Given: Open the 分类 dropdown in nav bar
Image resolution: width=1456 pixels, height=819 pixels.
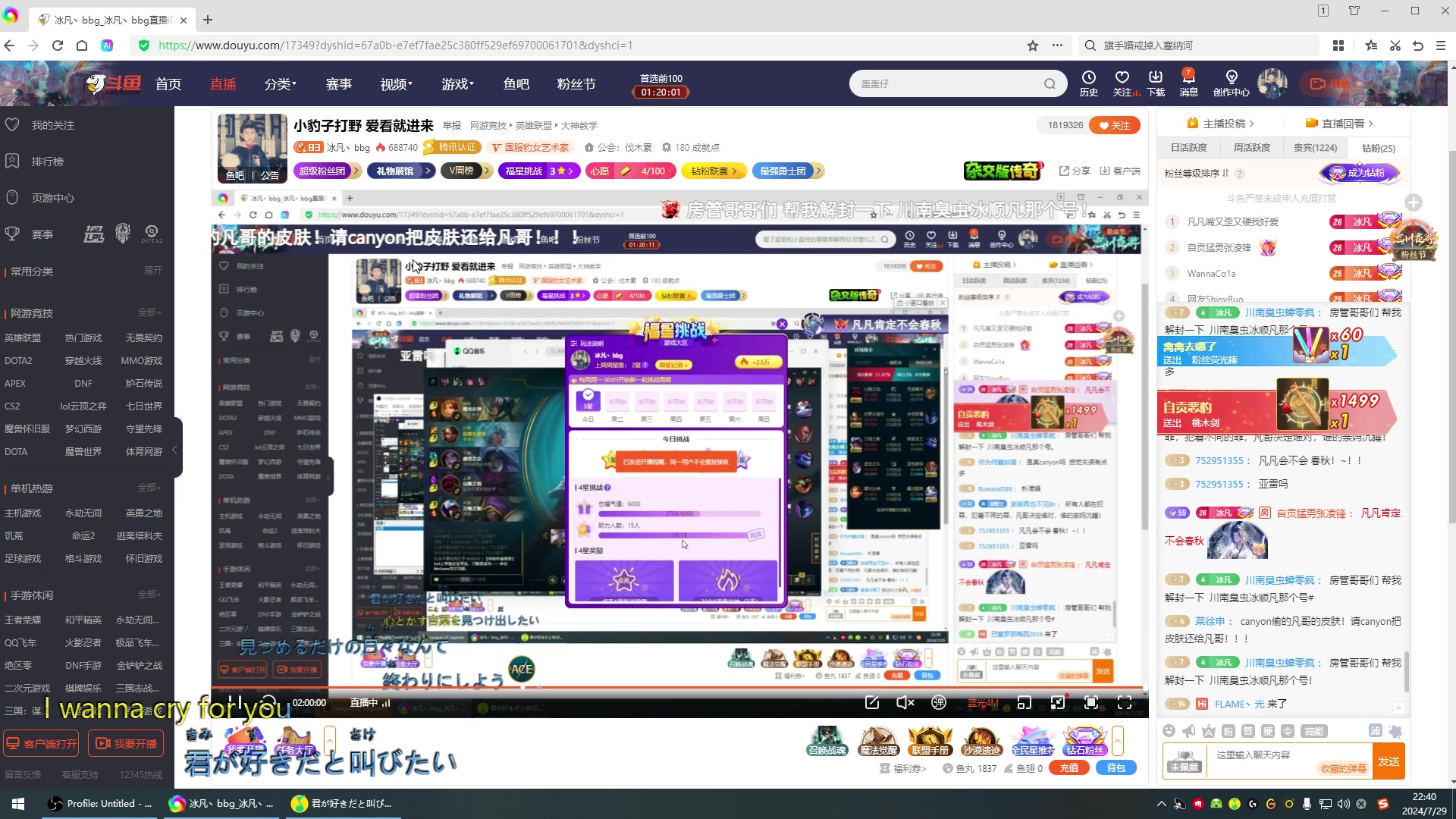Looking at the screenshot, I should [x=280, y=84].
